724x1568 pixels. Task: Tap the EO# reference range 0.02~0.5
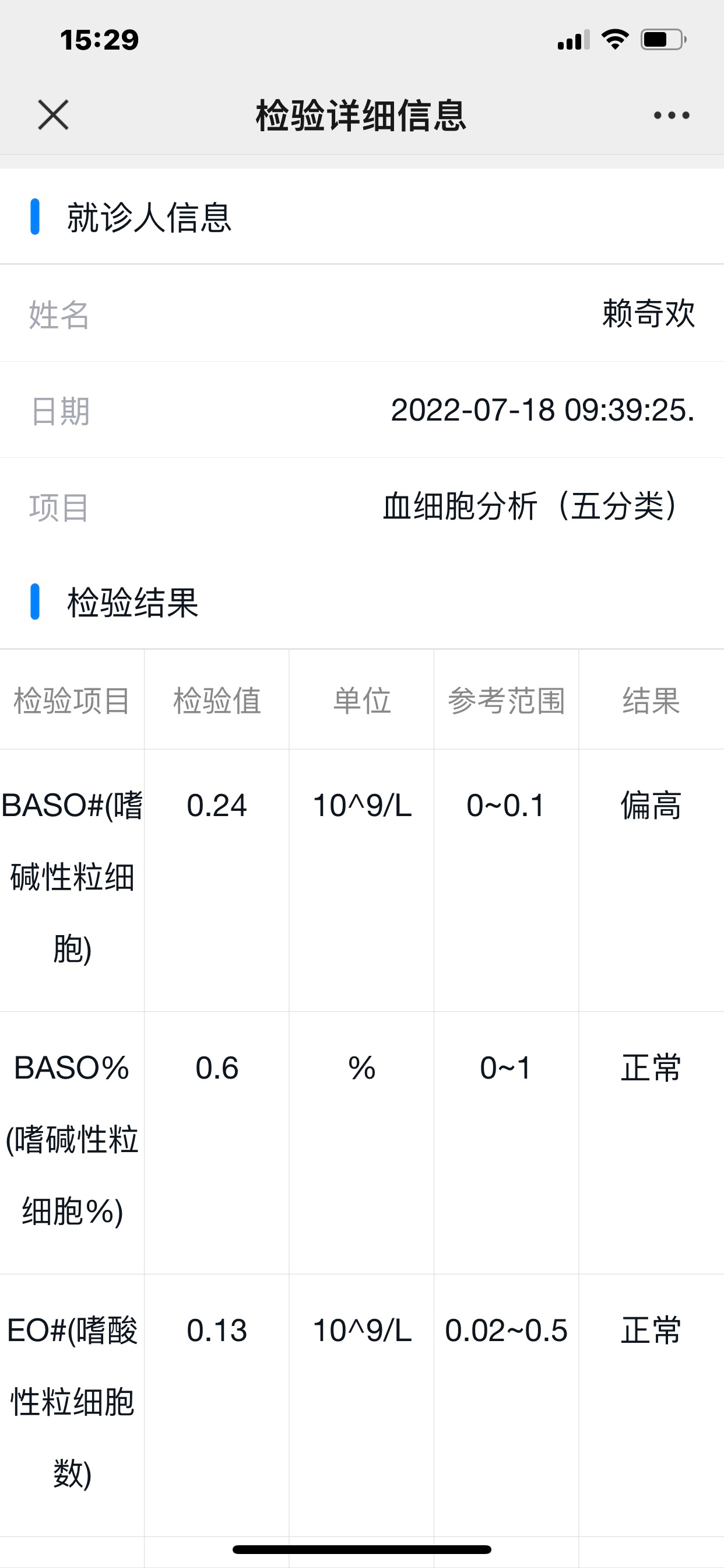click(506, 1331)
